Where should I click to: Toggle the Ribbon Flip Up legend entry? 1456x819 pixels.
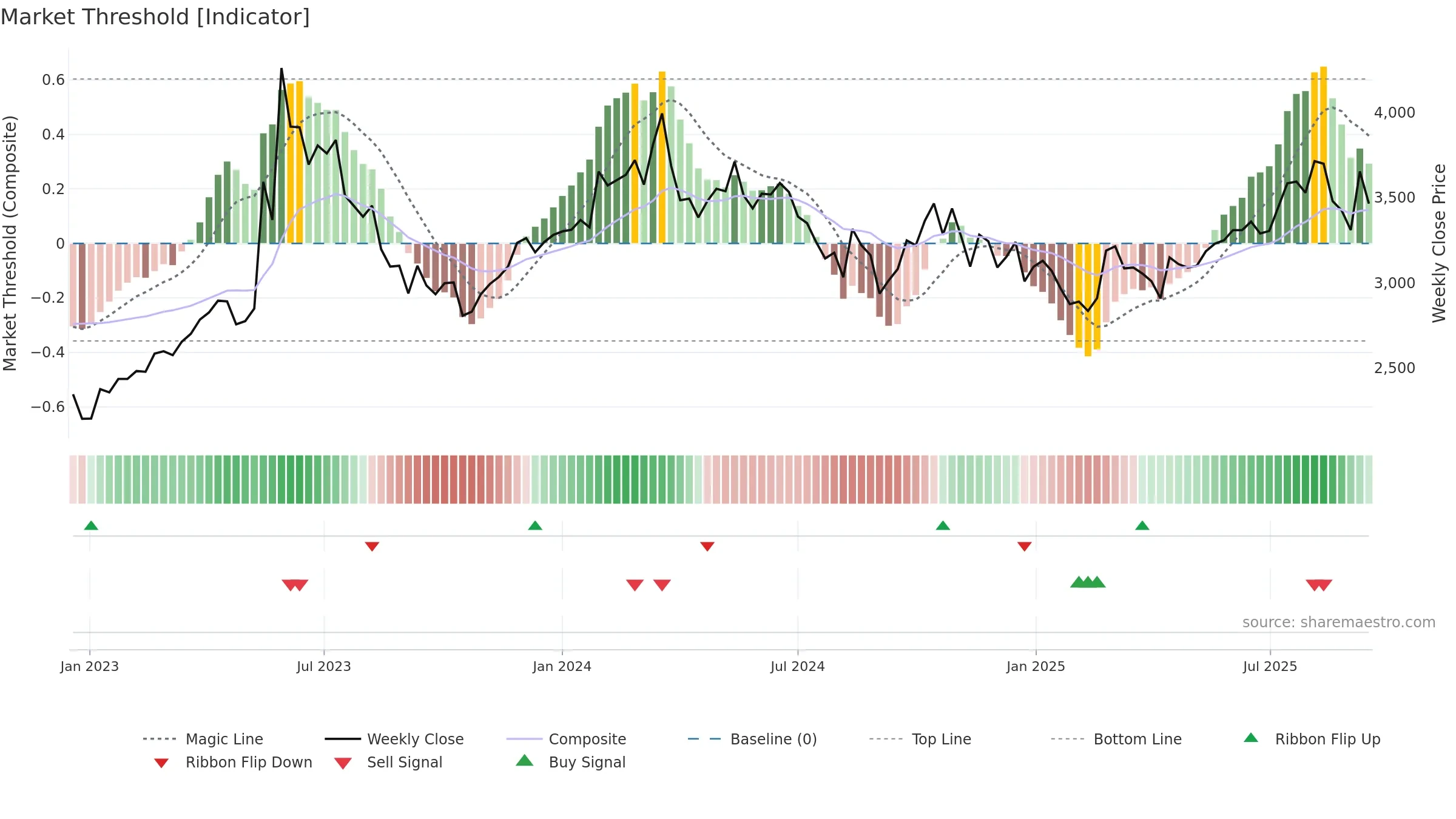point(1312,739)
